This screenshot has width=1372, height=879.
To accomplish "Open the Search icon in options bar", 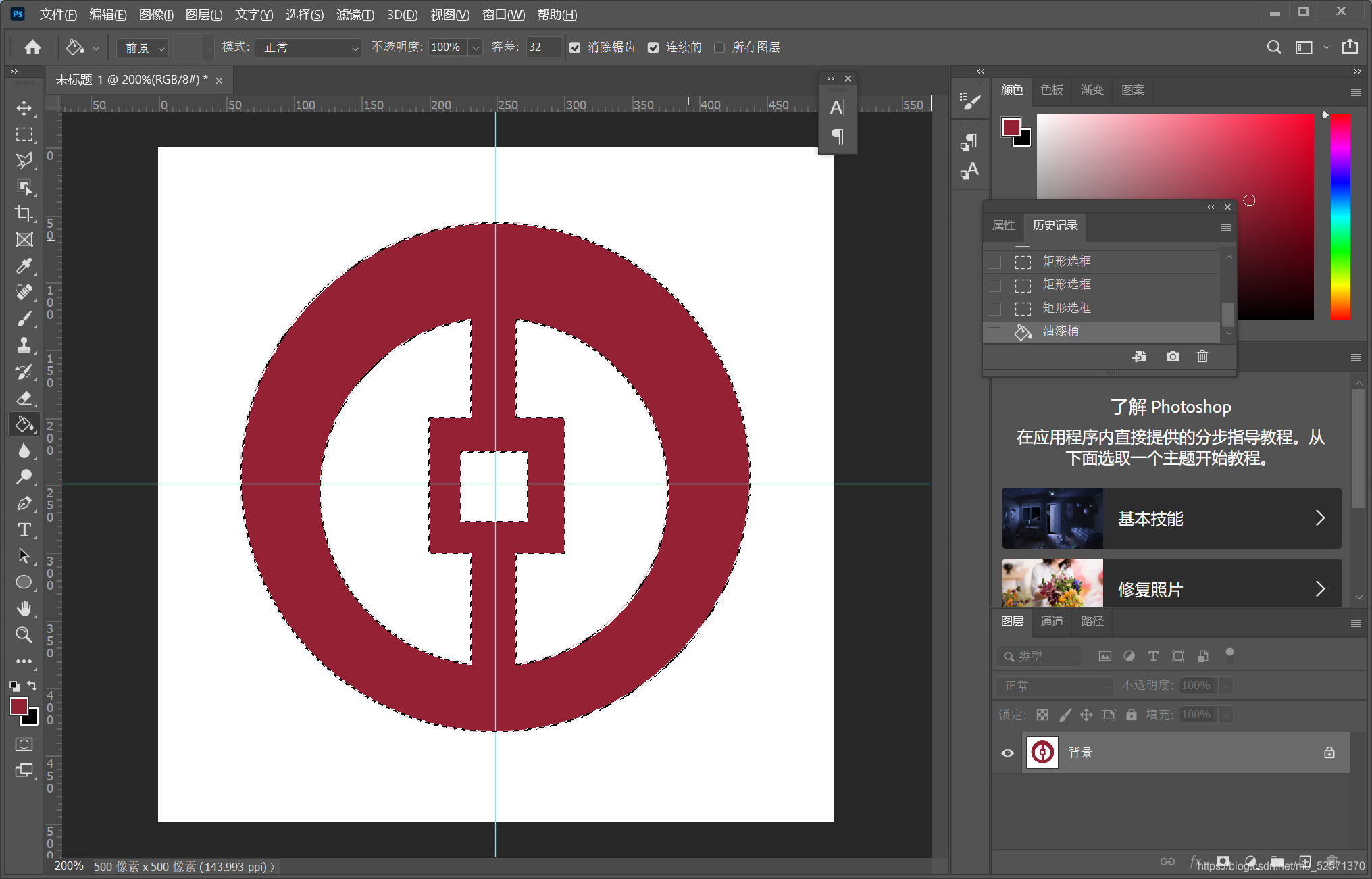I will pyautogui.click(x=1273, y=47).
